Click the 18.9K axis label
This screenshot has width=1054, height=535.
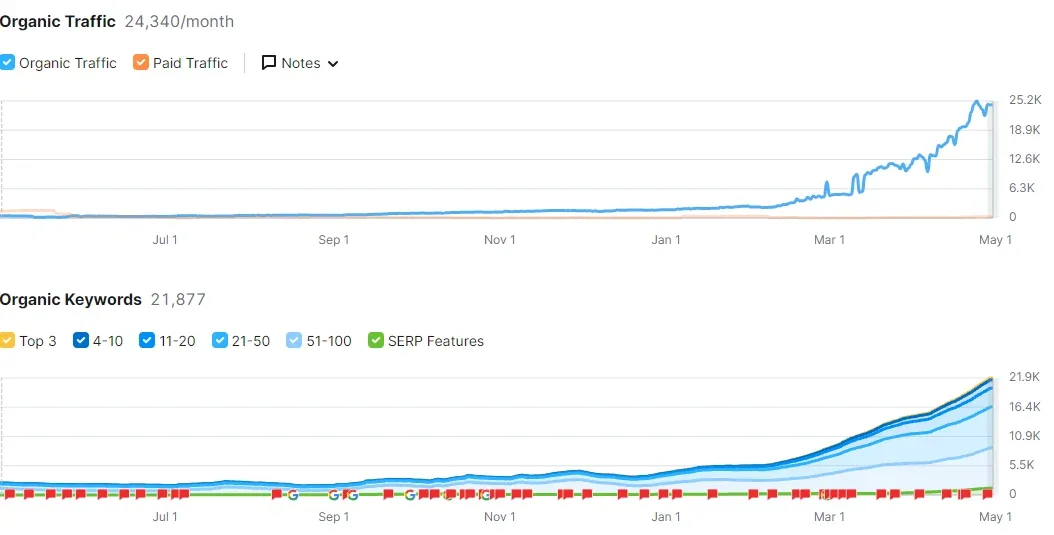pyautogui.click(x=1025, y=129)
